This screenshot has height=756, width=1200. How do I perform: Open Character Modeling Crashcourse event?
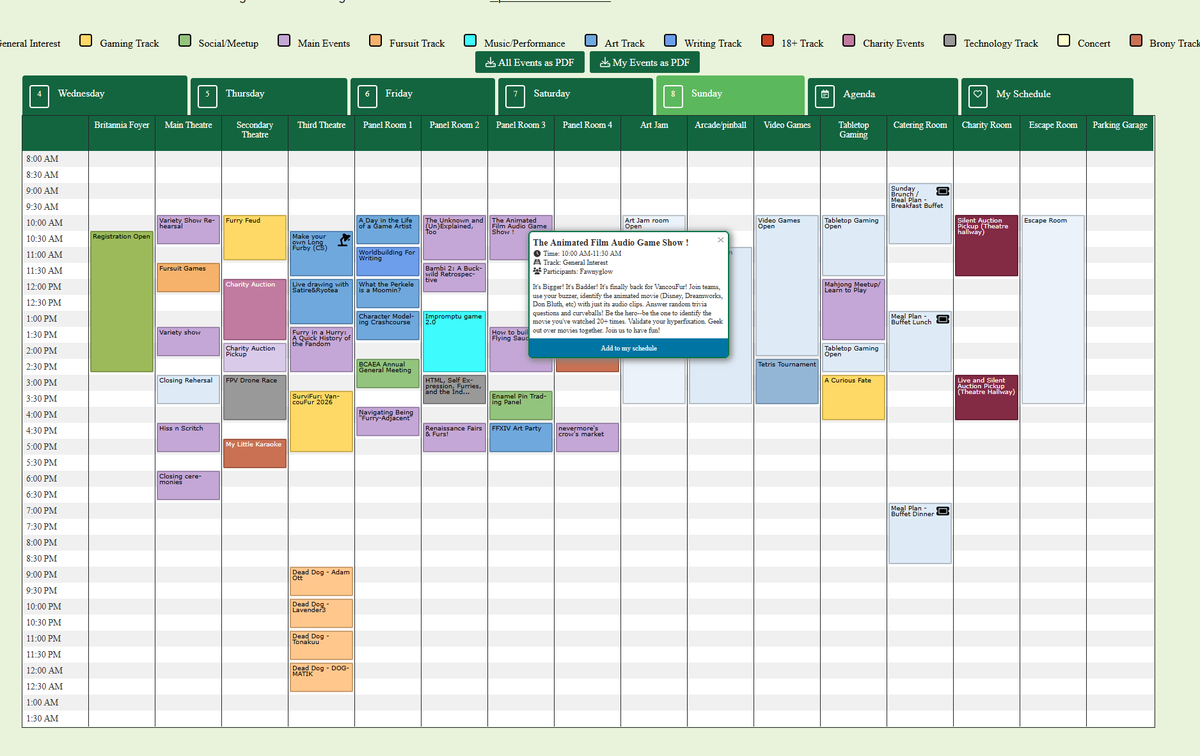(x=388, y=325)
